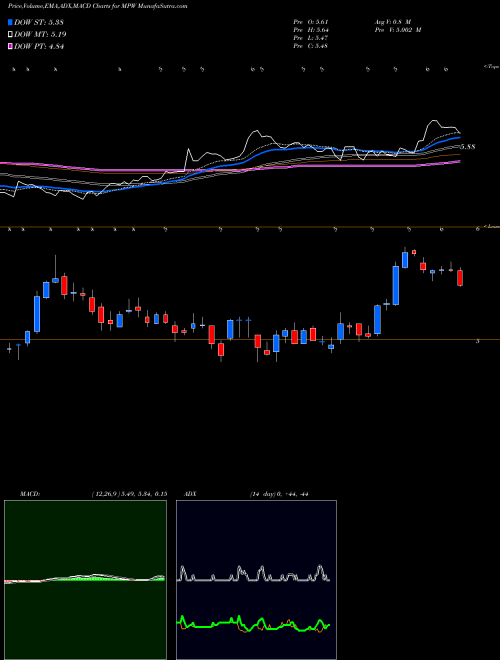Screen dimensions: 500x660
Task: Click the 'Pre C: 5.48' value
Action: tap(311, 46)
